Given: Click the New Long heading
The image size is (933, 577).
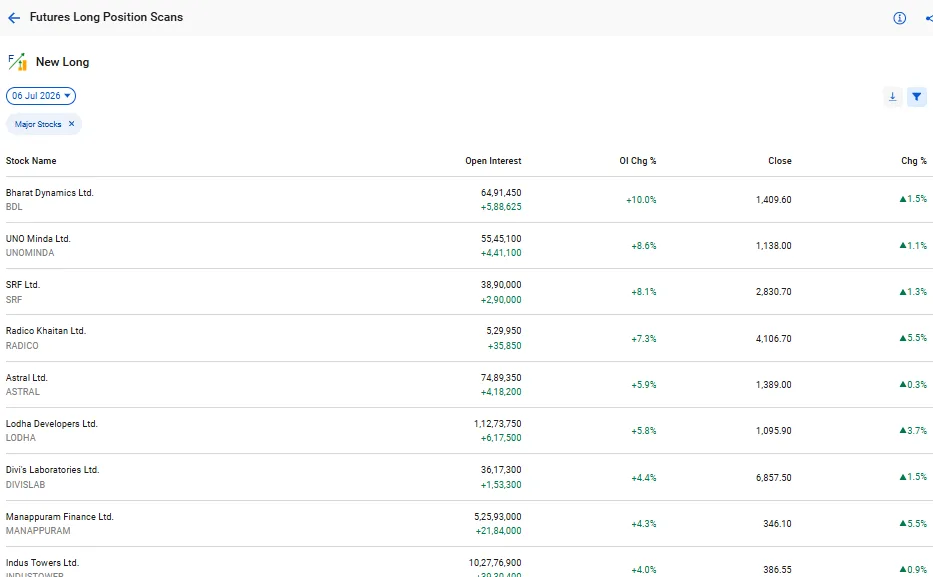Looking at the screenshot, I should coord(62,62).
